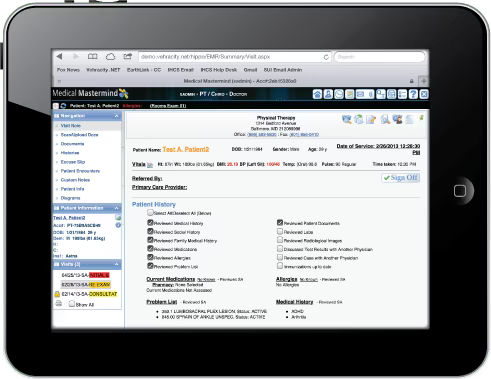
Task: Open the mail envelope icon in header
Action: pos(360,94)
